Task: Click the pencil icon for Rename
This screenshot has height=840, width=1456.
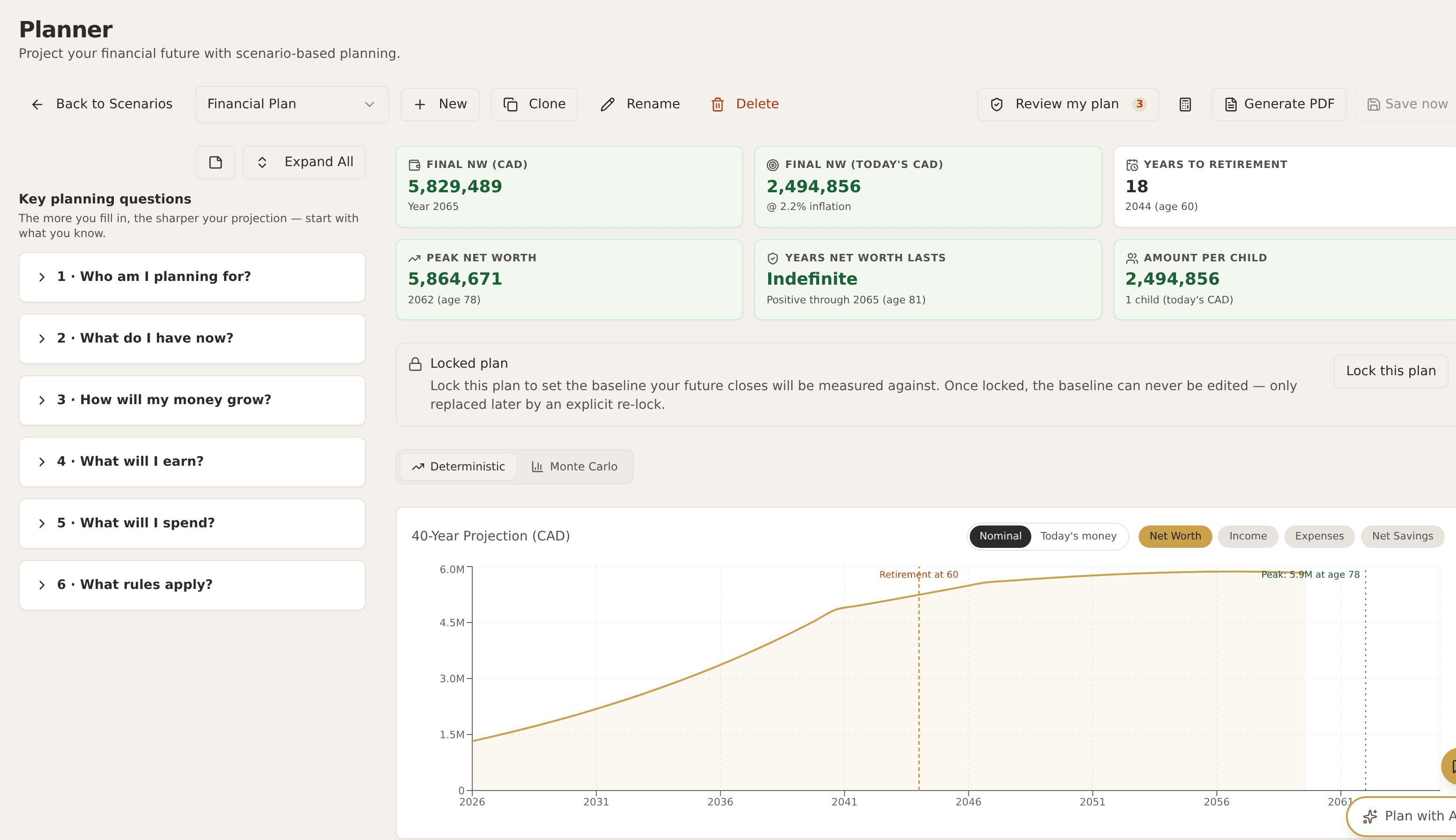Action: point(608,105)
